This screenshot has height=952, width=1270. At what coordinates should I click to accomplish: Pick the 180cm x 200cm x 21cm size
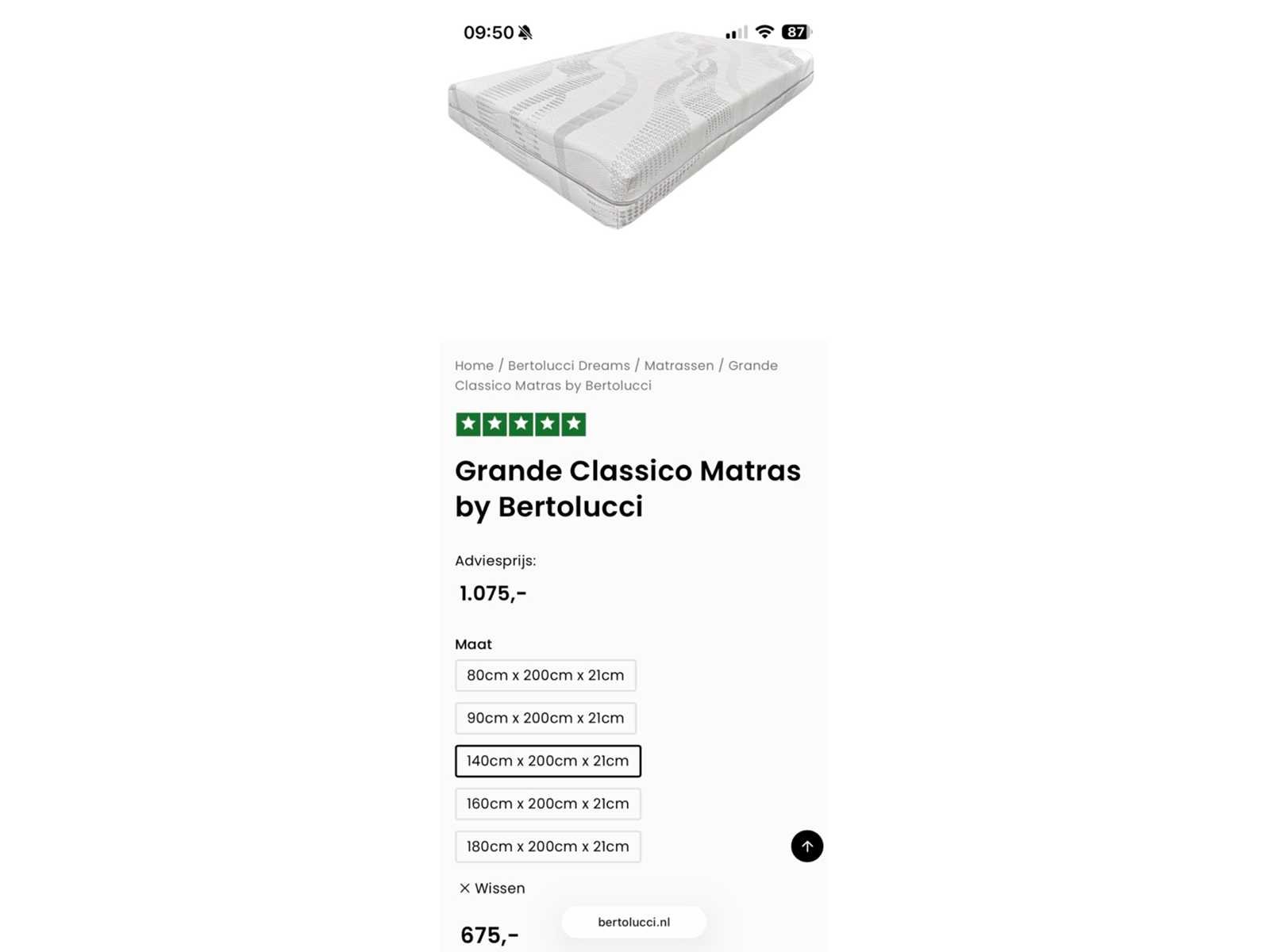pos(548,846)
